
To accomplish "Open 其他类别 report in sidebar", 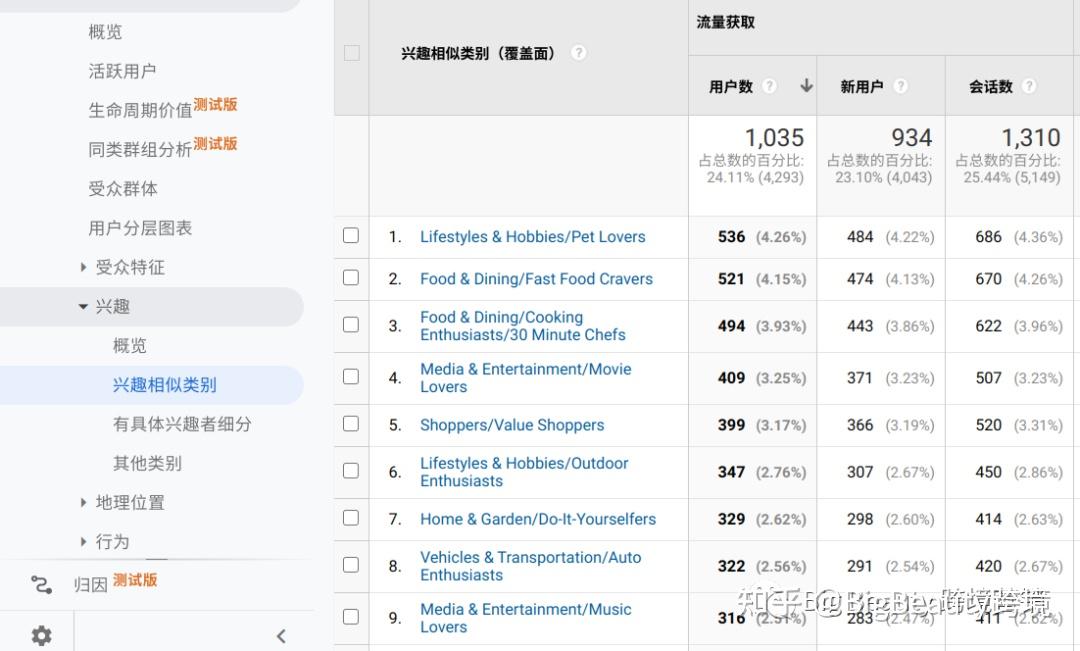I will coord(147,463).
